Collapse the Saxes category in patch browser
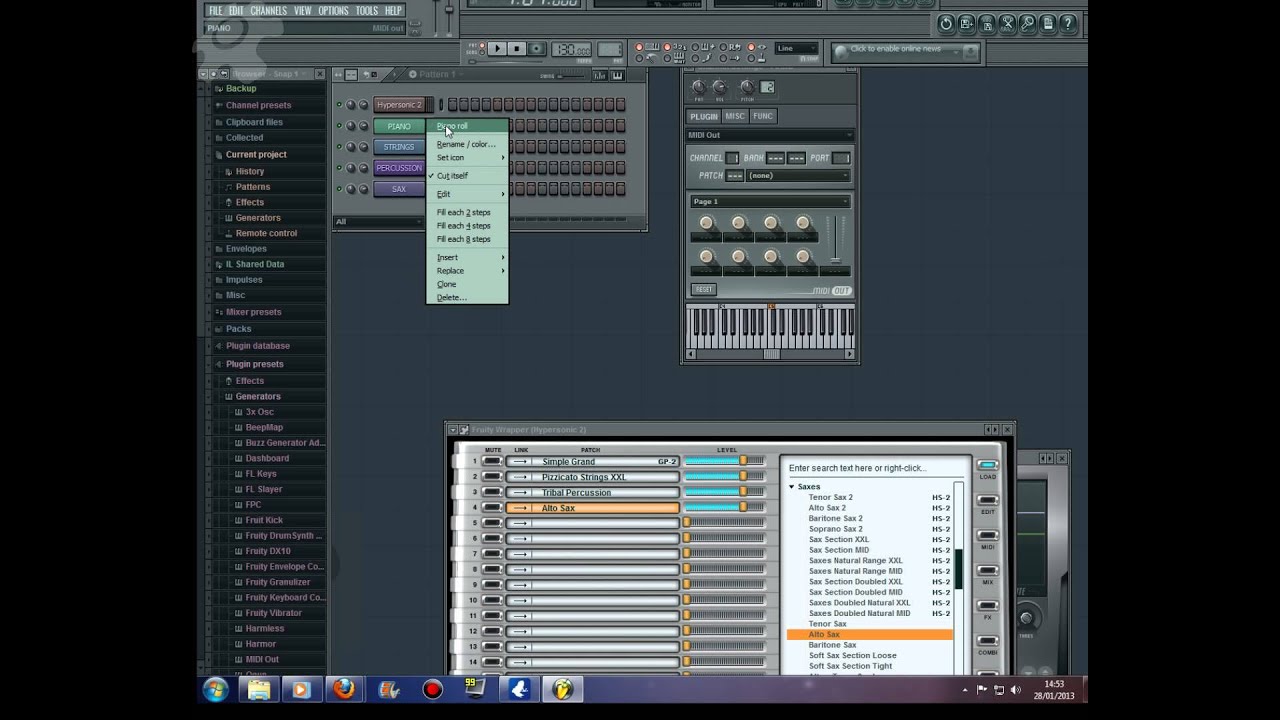 click(792, 487)
